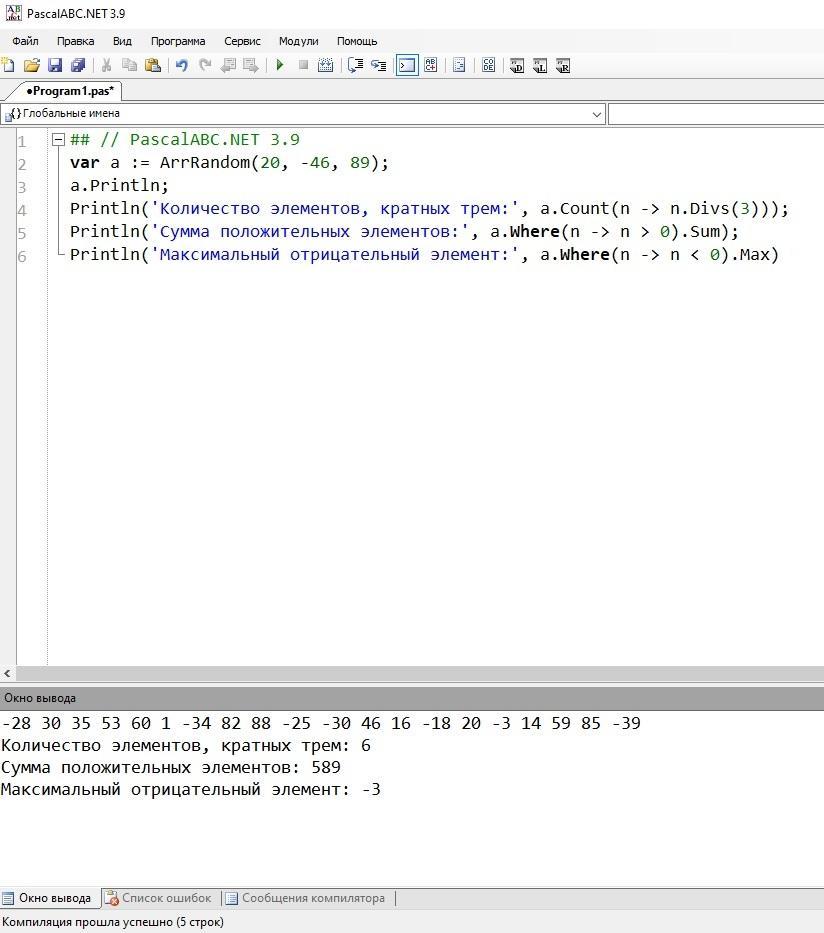Click the ABC C+ toolbar icon
The width and height of the screenshot is (824, 933).
pyautogui.click(x=431, y=65)
